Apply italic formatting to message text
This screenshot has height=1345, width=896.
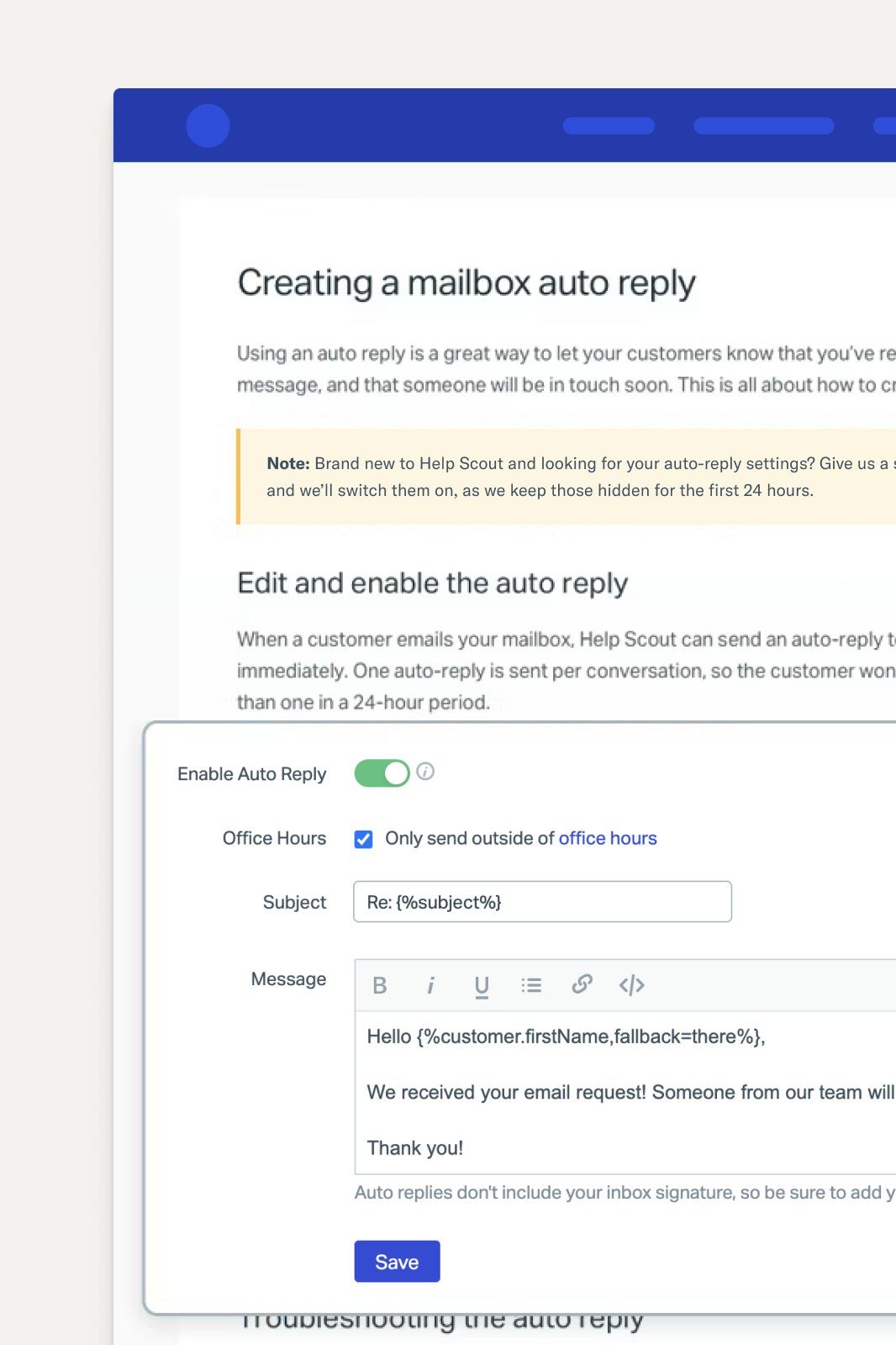pos(430,985)
